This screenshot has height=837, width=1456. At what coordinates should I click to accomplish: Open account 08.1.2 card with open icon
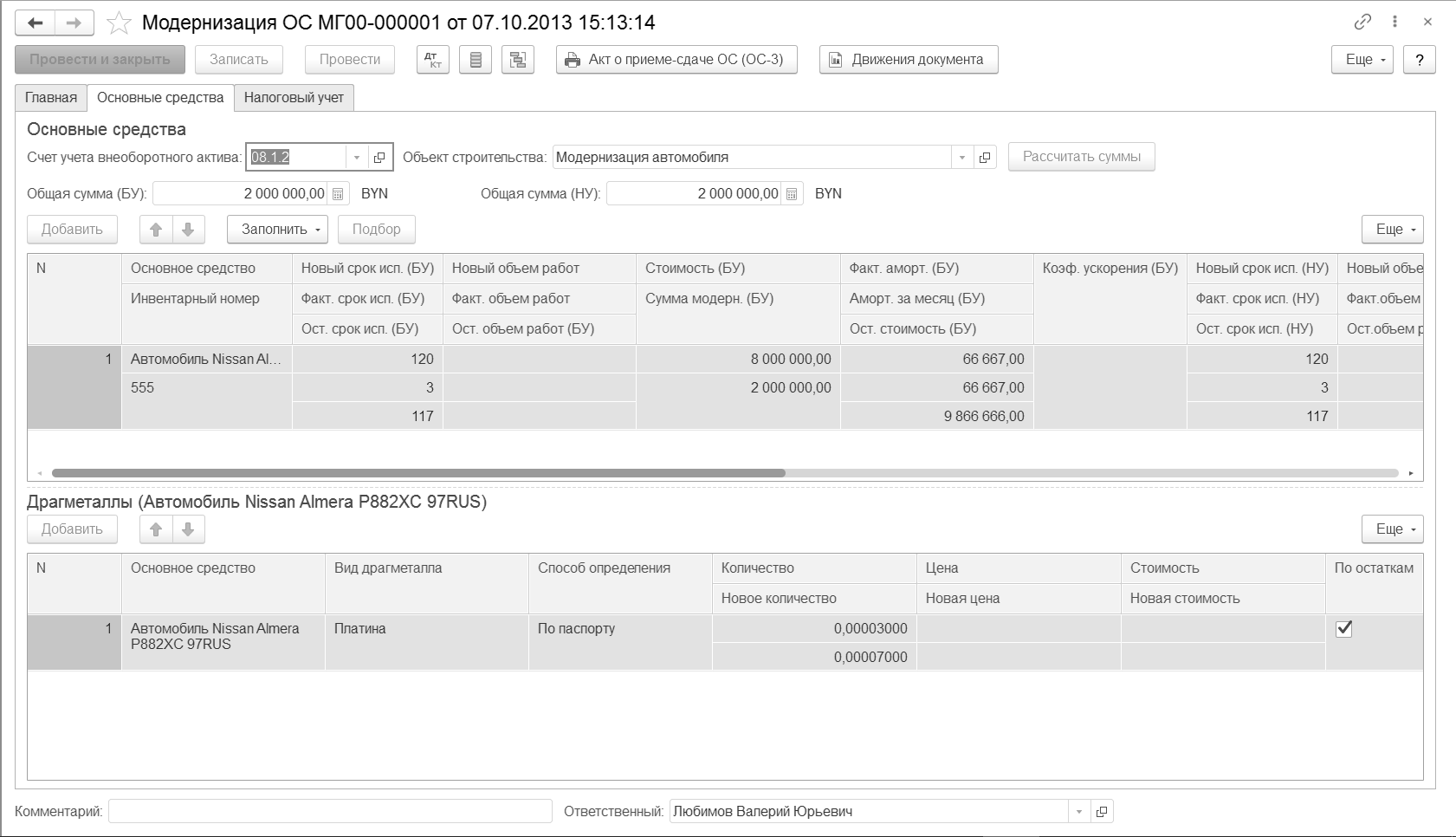(x=379, y=158)
